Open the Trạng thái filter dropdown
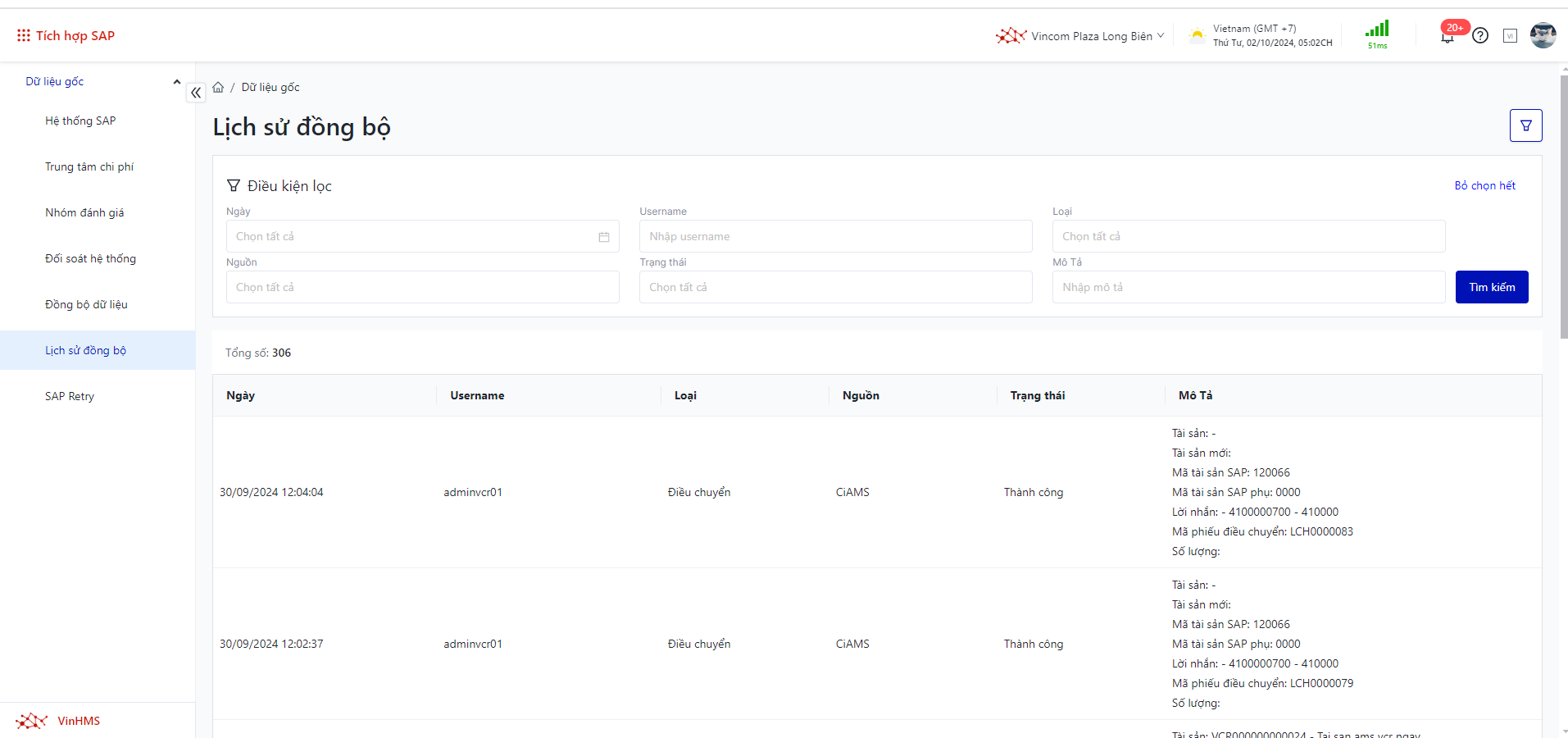 point(834,287)
